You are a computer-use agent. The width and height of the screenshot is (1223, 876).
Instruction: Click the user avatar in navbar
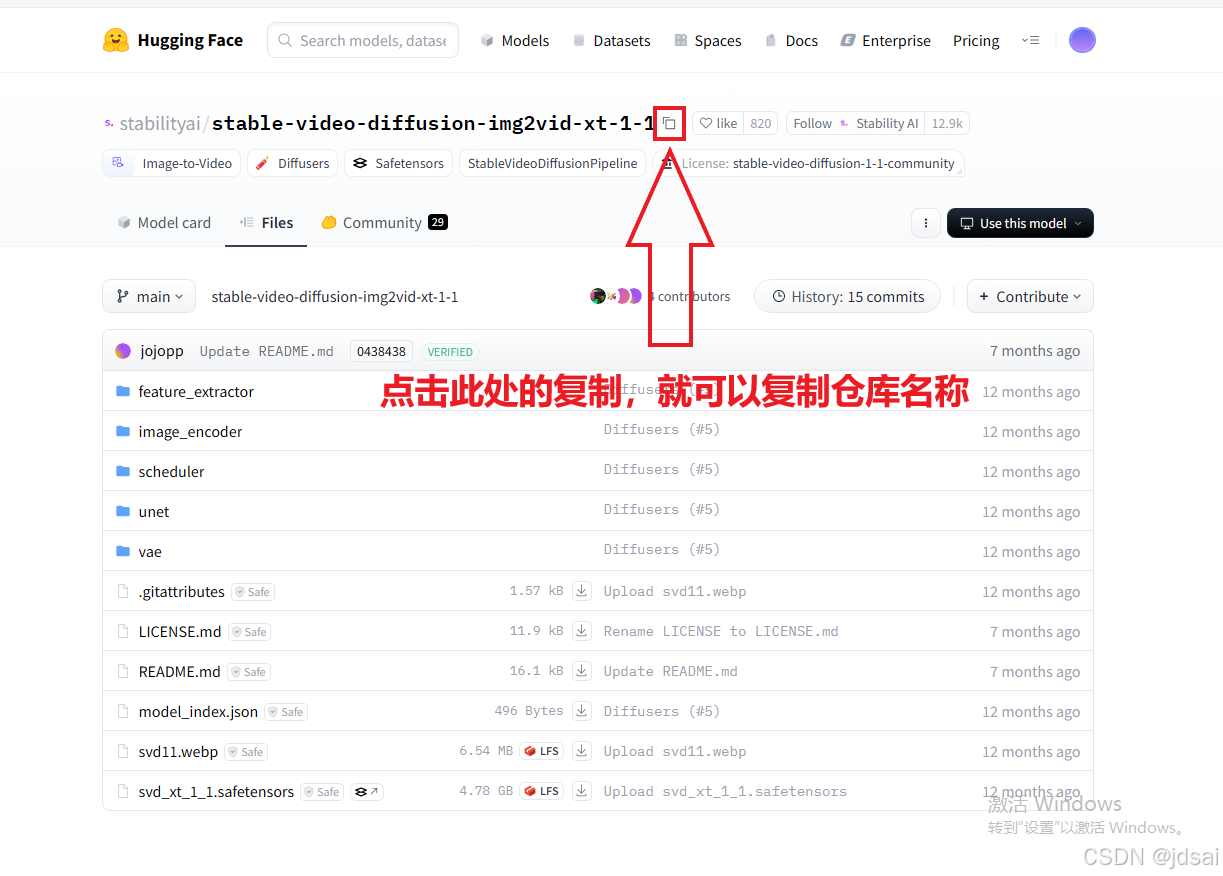coord(1082,40)
